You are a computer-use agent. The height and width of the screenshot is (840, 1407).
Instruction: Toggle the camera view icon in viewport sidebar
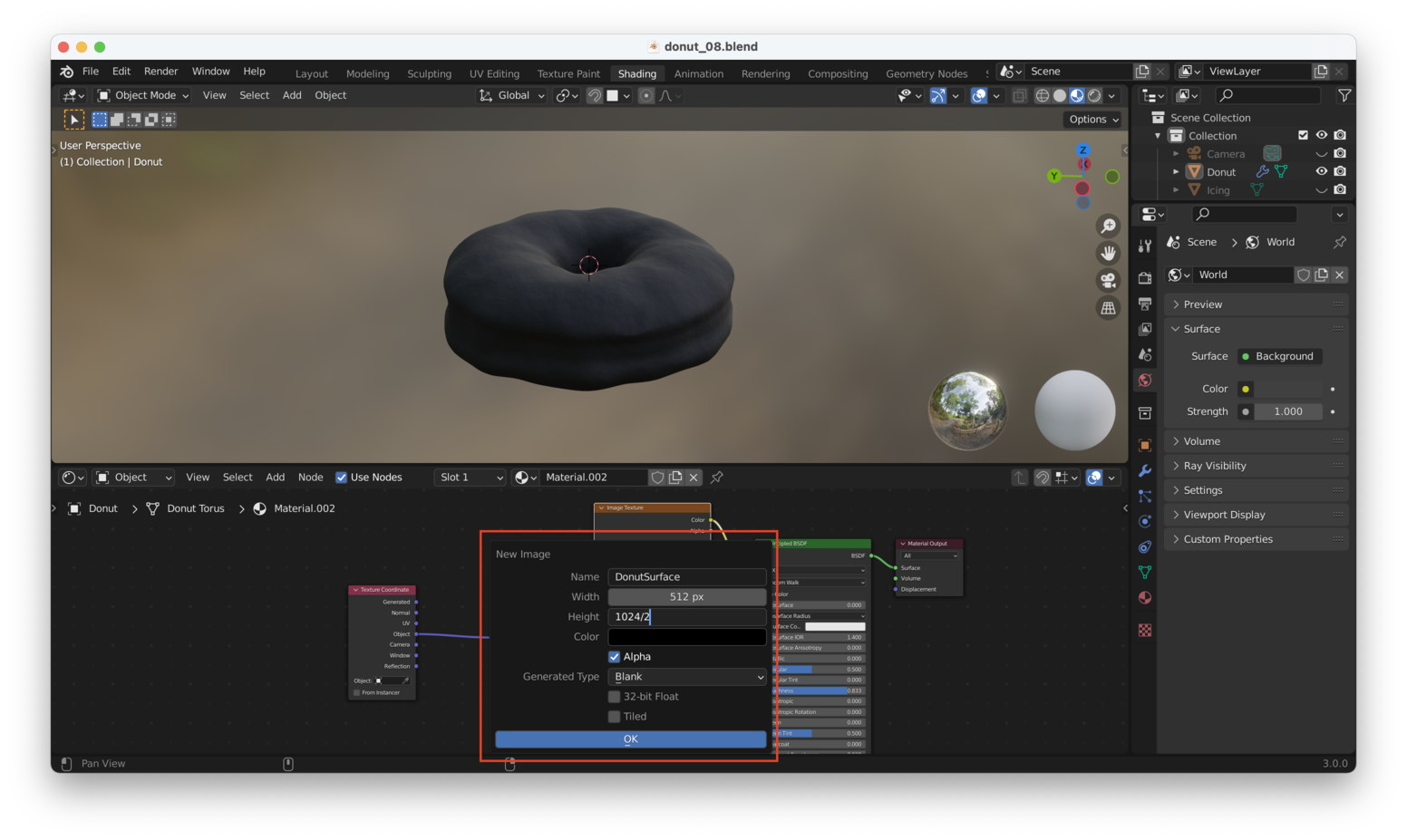coord(1108,281)
